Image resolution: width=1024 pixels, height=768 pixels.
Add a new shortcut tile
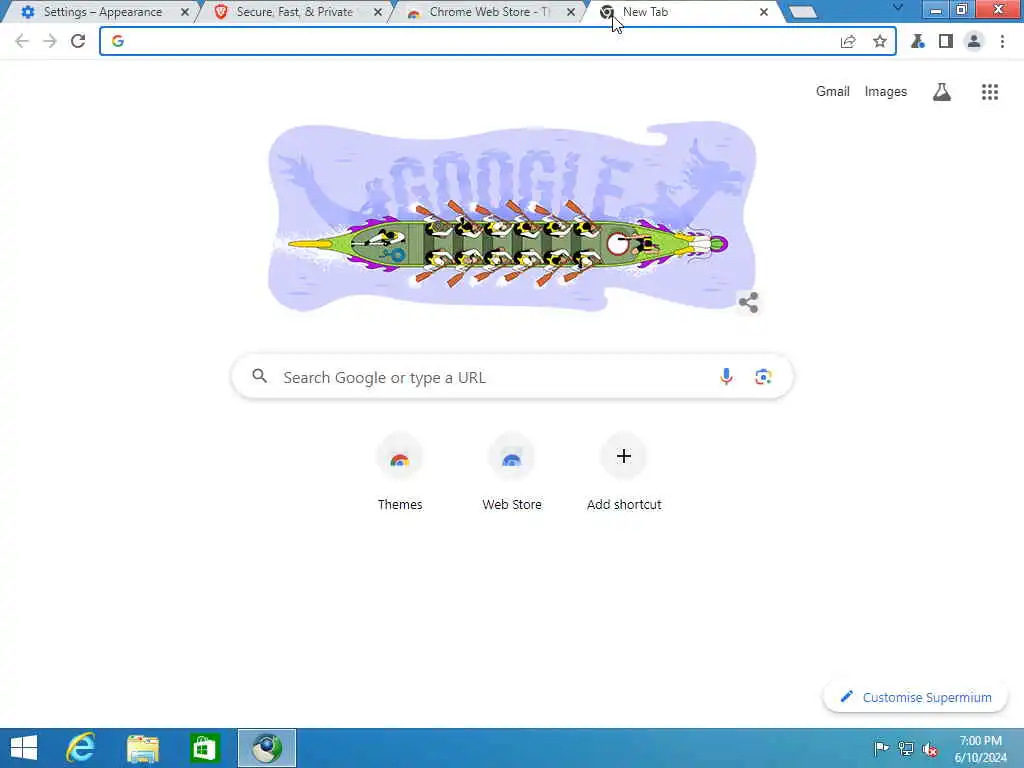[x=624, y=472]
